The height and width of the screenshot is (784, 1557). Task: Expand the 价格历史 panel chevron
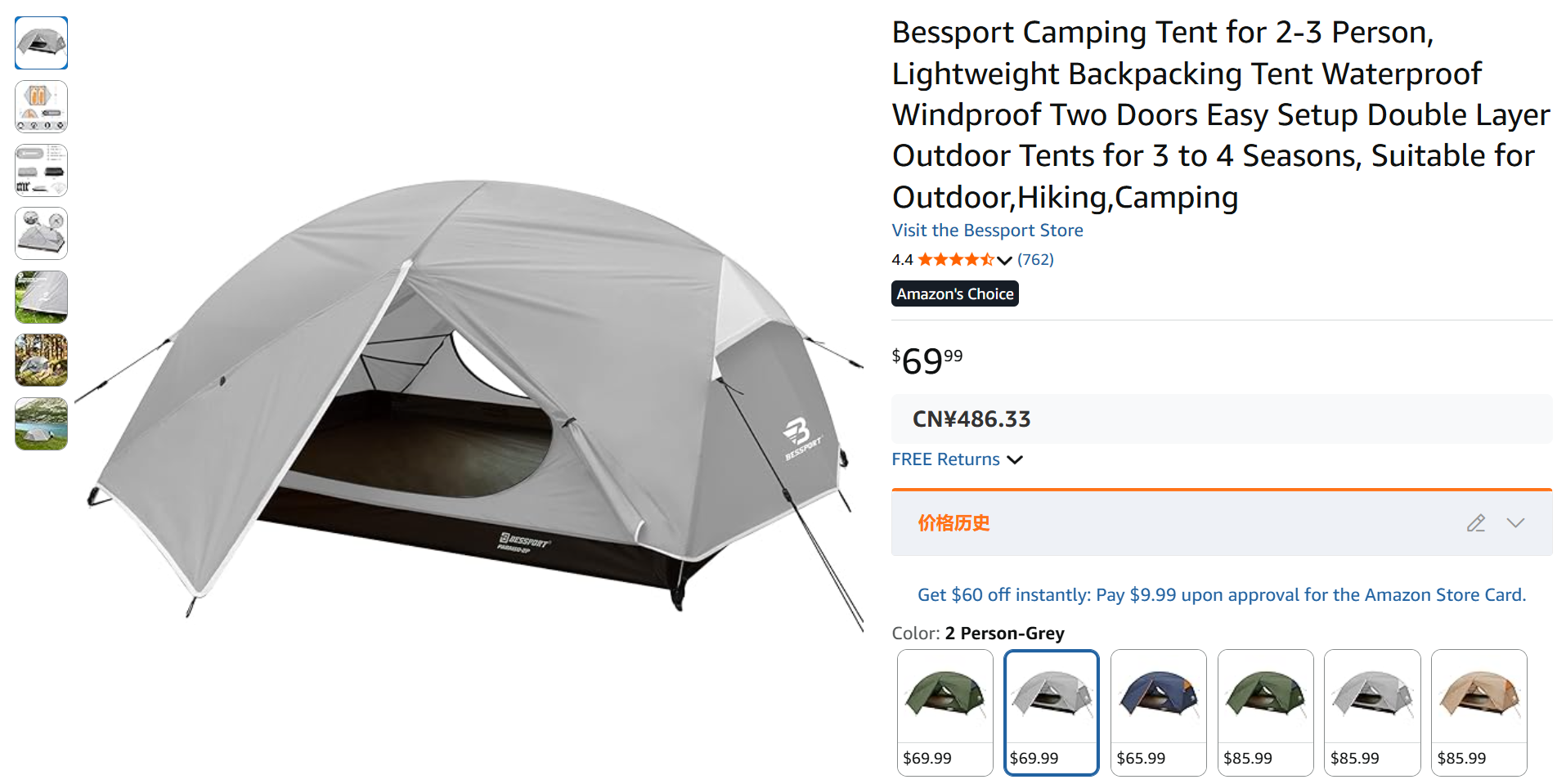tap(1515, 523)
